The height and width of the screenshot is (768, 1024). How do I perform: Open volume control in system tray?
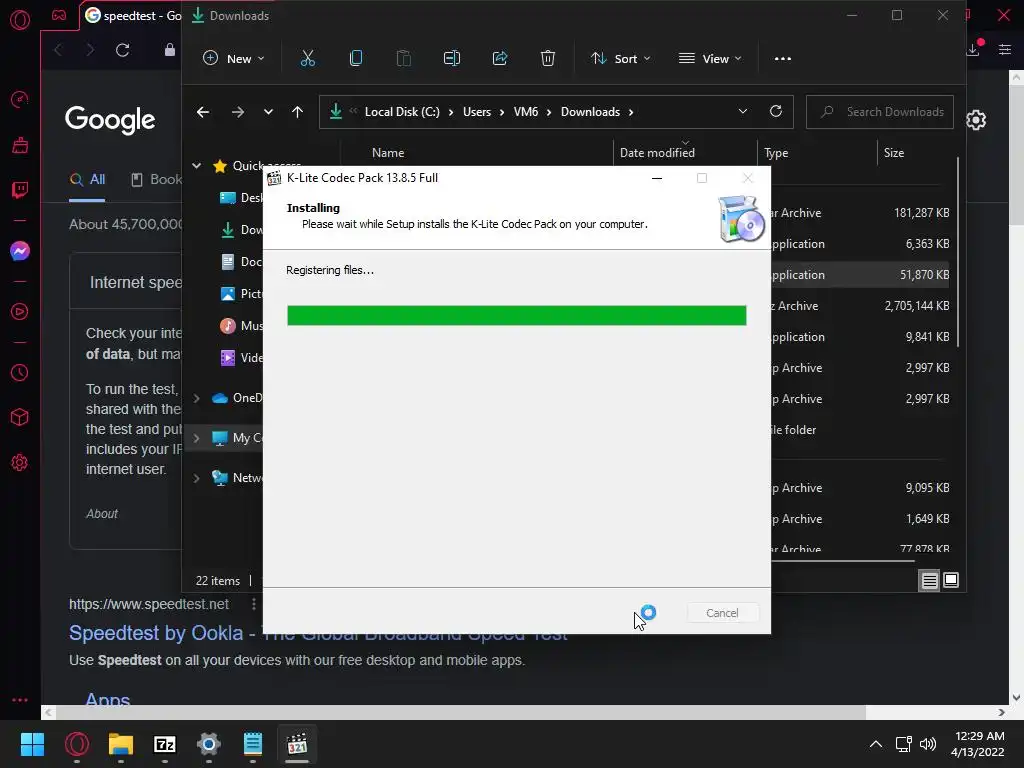coord(927,744)
